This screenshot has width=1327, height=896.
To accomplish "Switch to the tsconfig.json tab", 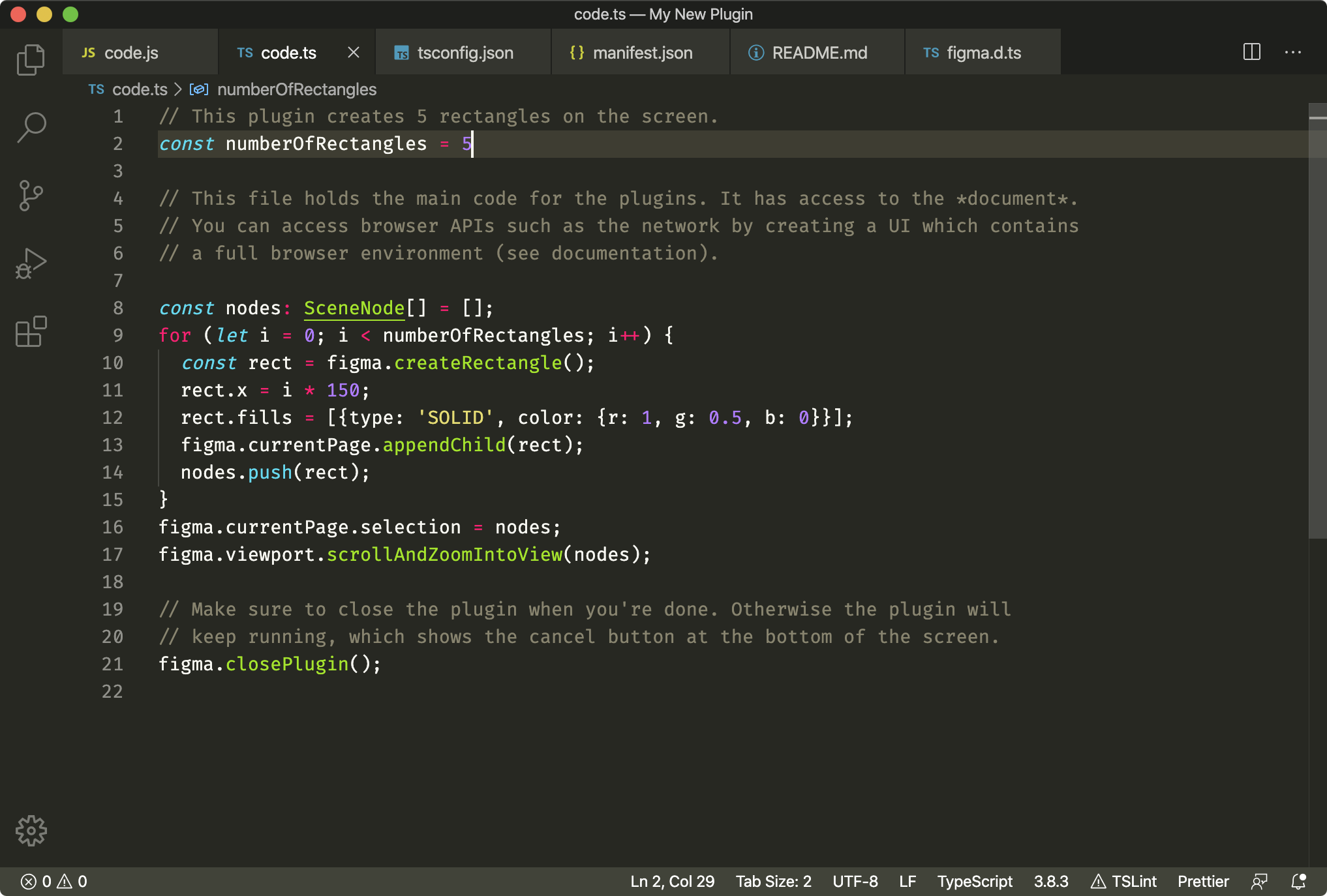I will point(464,52).
